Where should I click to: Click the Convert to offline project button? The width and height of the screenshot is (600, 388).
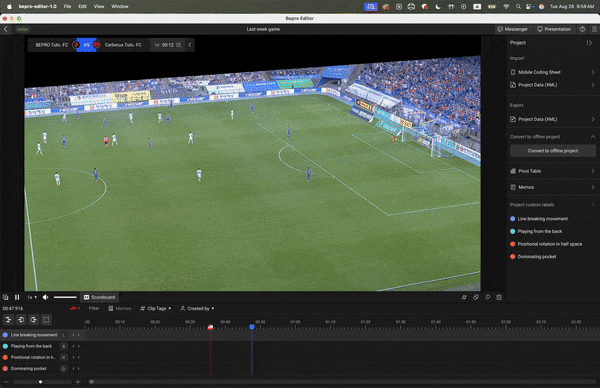click(x=553, y=151)
